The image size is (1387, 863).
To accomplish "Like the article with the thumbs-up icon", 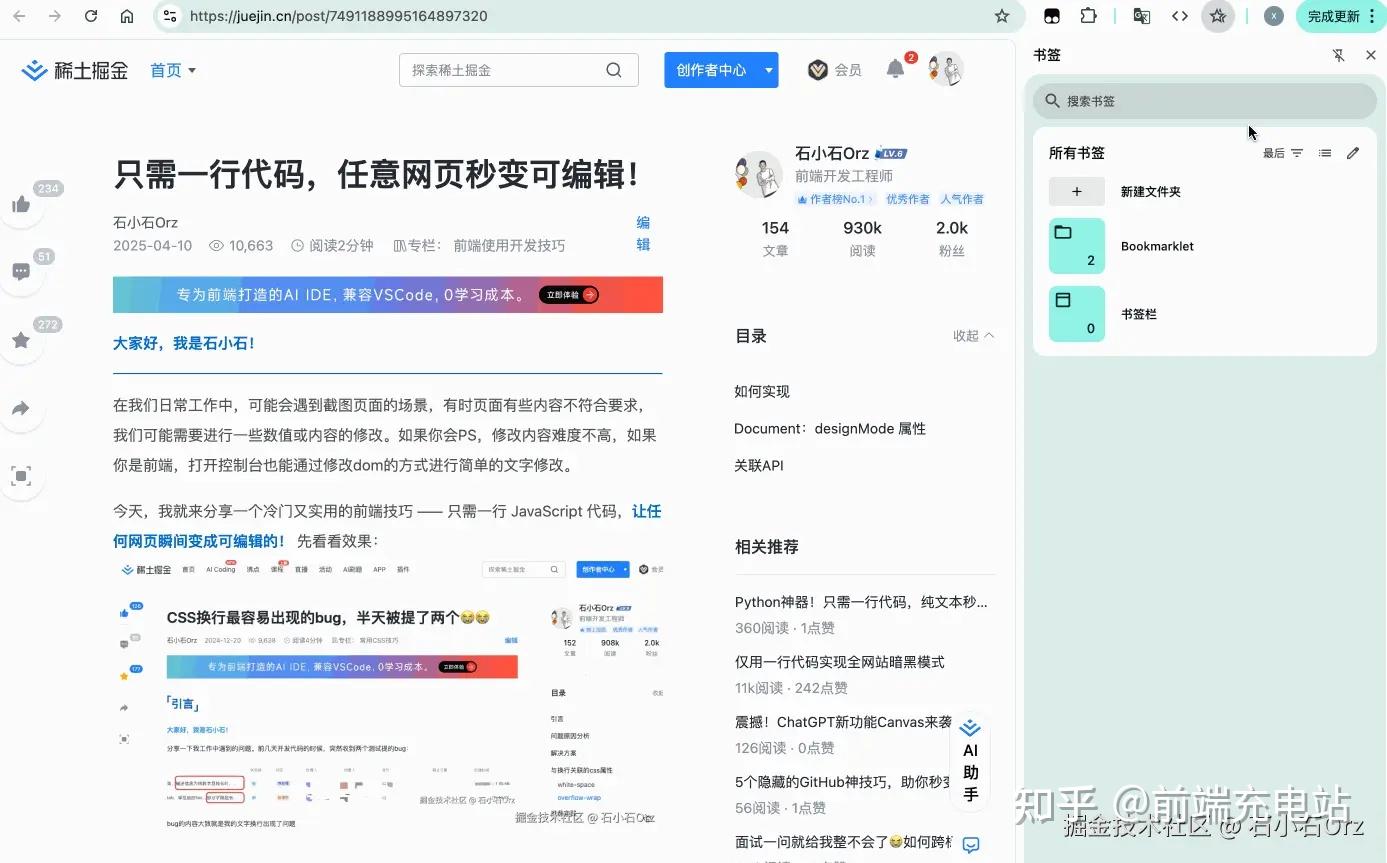I will tap(22, 204).
